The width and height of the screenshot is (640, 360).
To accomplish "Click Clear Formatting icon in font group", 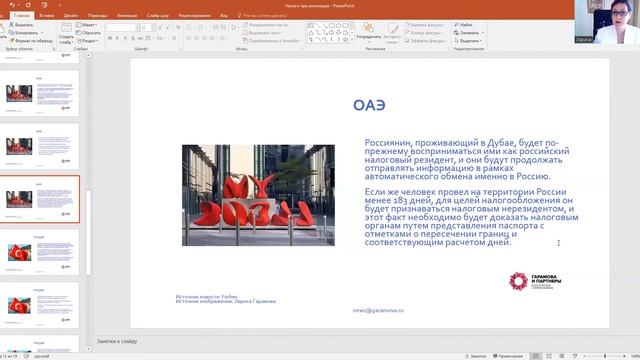I will pyautogui.click(x=178, y=27).
